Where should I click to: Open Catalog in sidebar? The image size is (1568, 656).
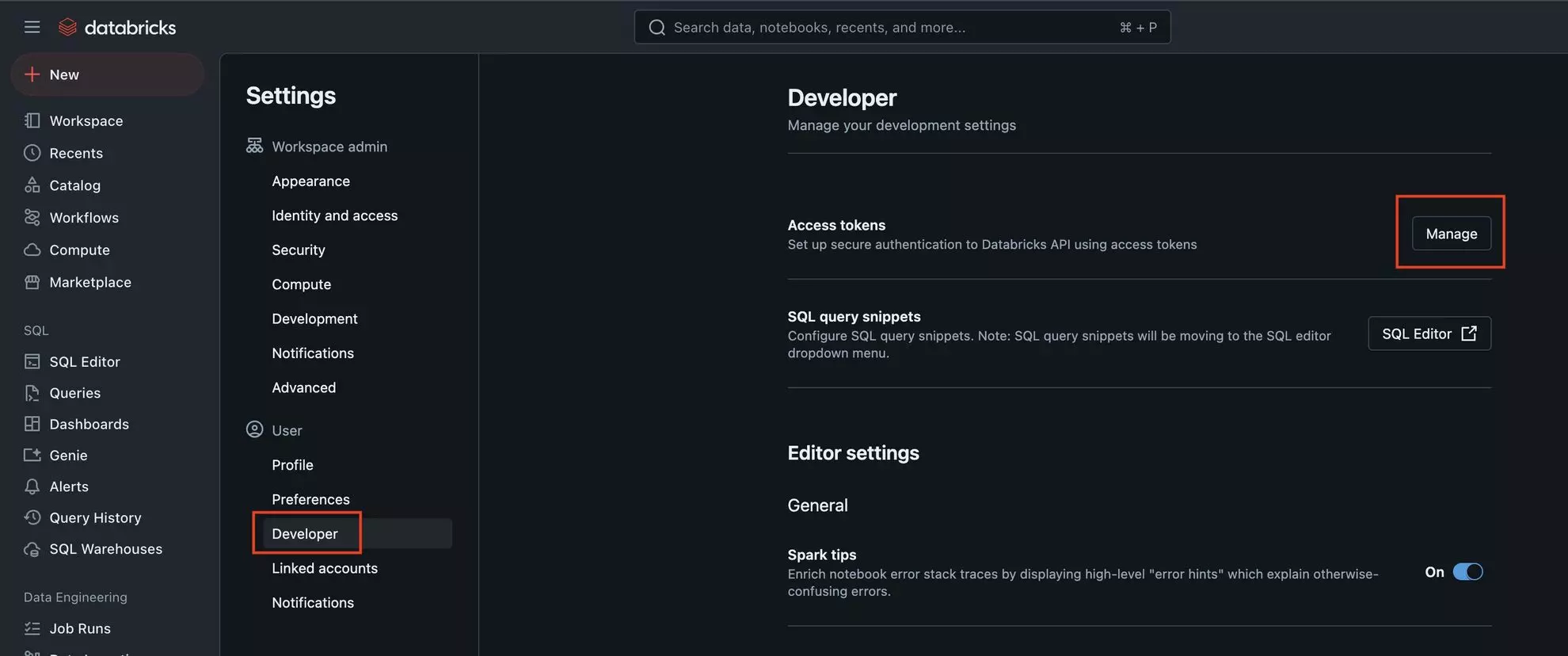pyautogui.click(x=74, y=185)
